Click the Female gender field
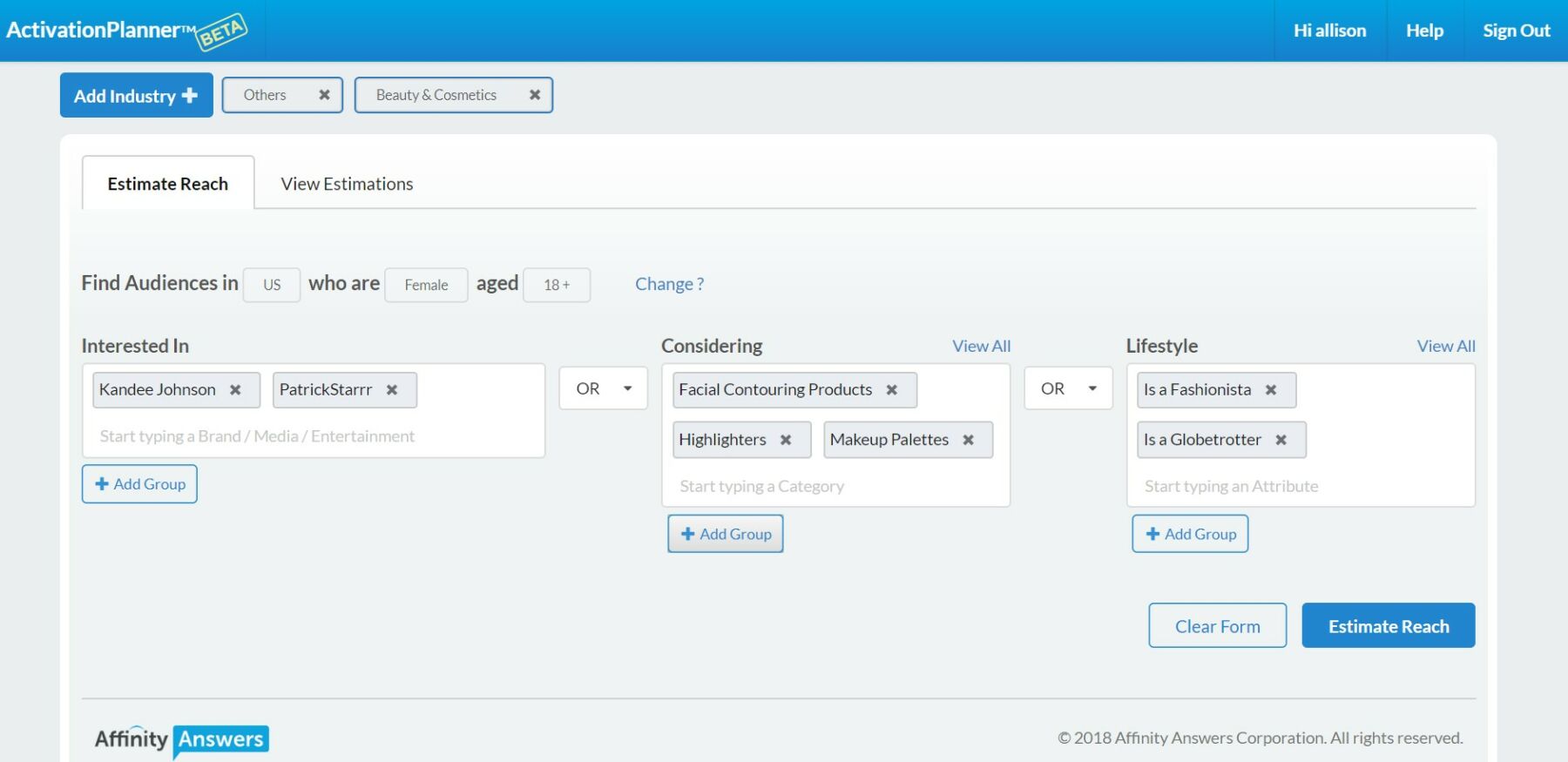Screen dimensions: 1568x762 coord(426,285)
